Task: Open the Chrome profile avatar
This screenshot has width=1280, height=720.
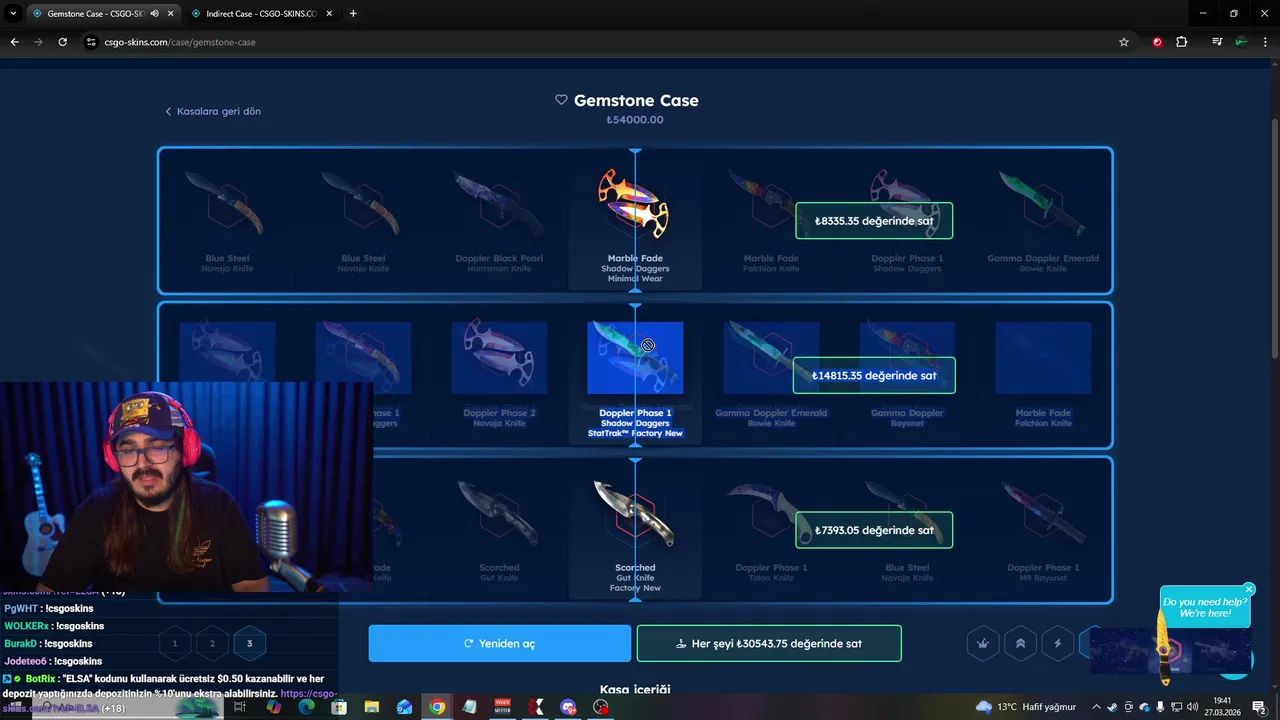Action: (1241, 42)
